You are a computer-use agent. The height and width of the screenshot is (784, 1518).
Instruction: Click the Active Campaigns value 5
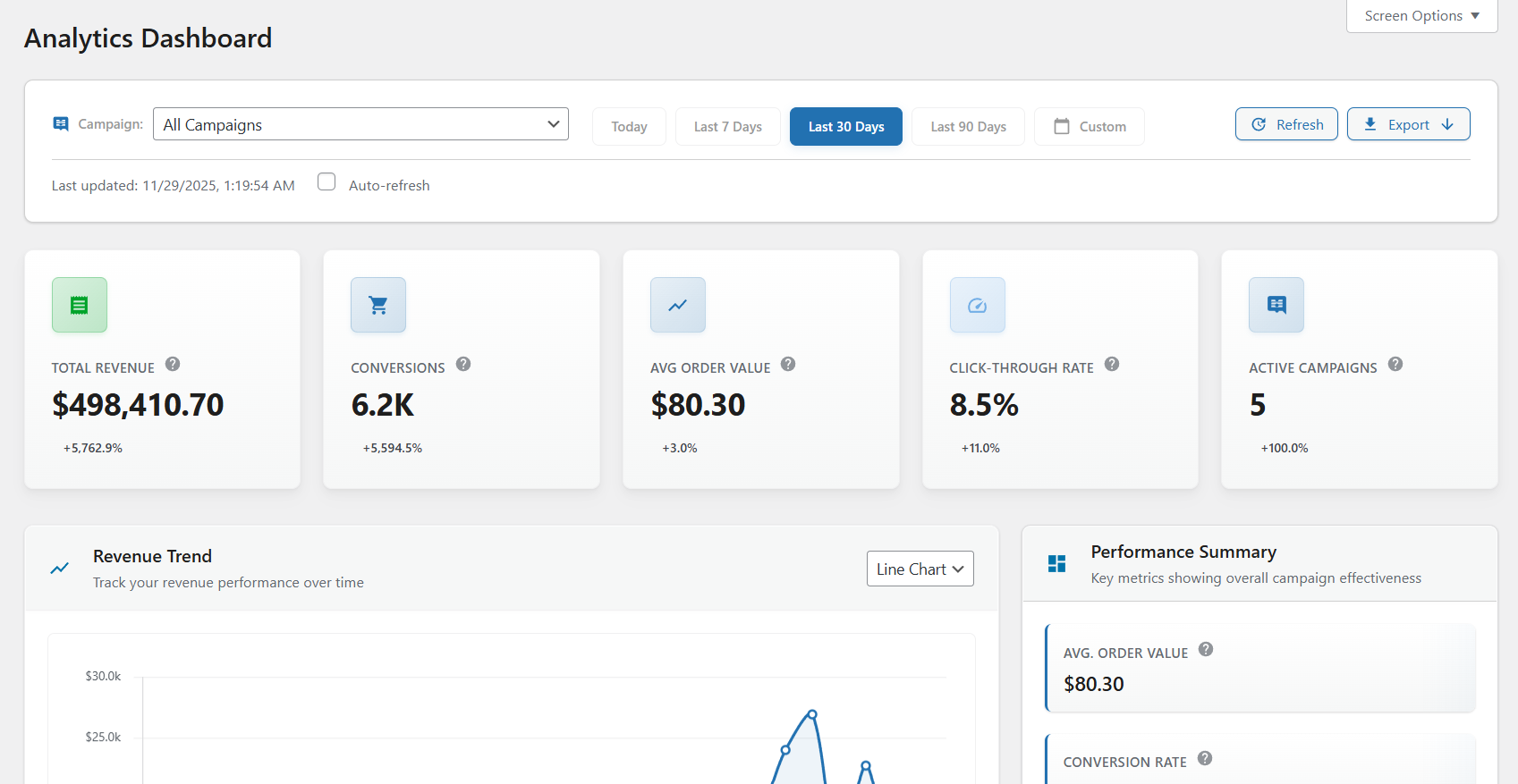tap(1258, 405)
